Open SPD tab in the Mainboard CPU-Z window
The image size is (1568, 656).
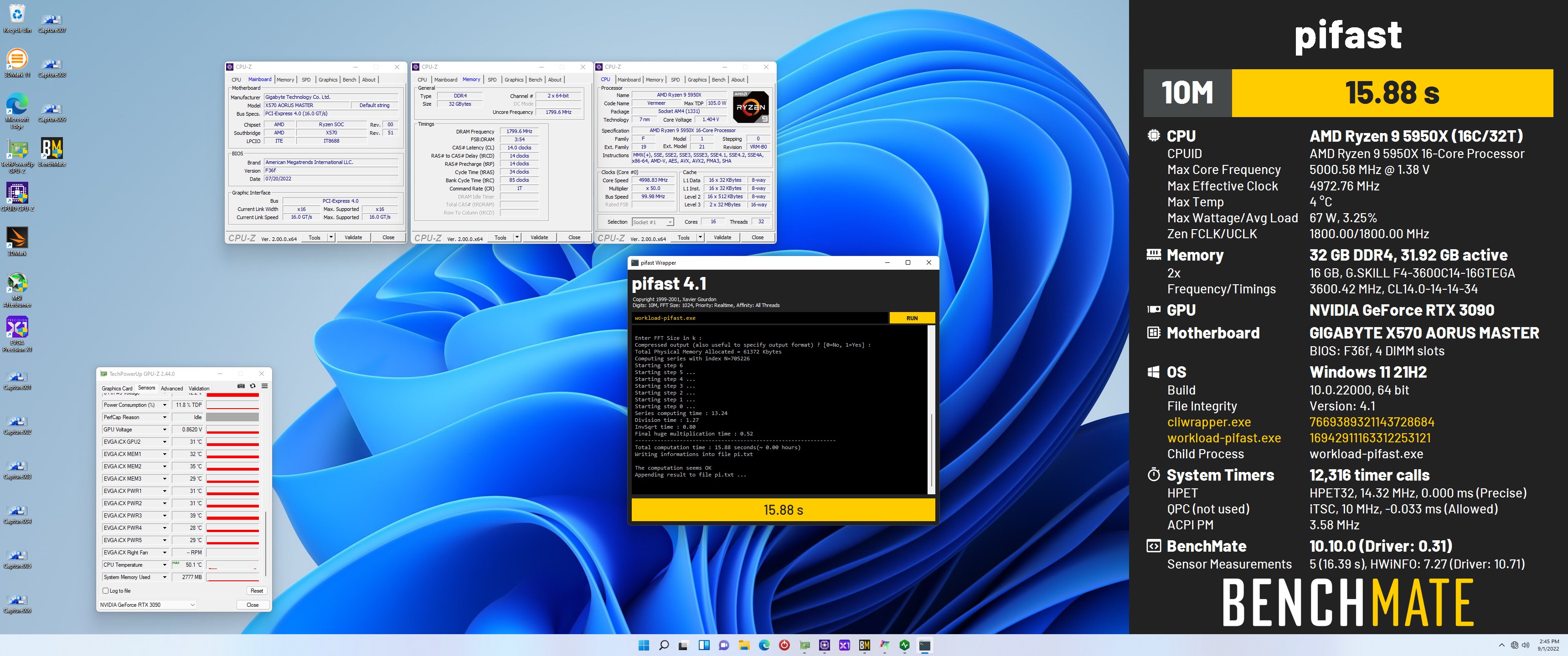pyautogui.click(x=306, y=80)
